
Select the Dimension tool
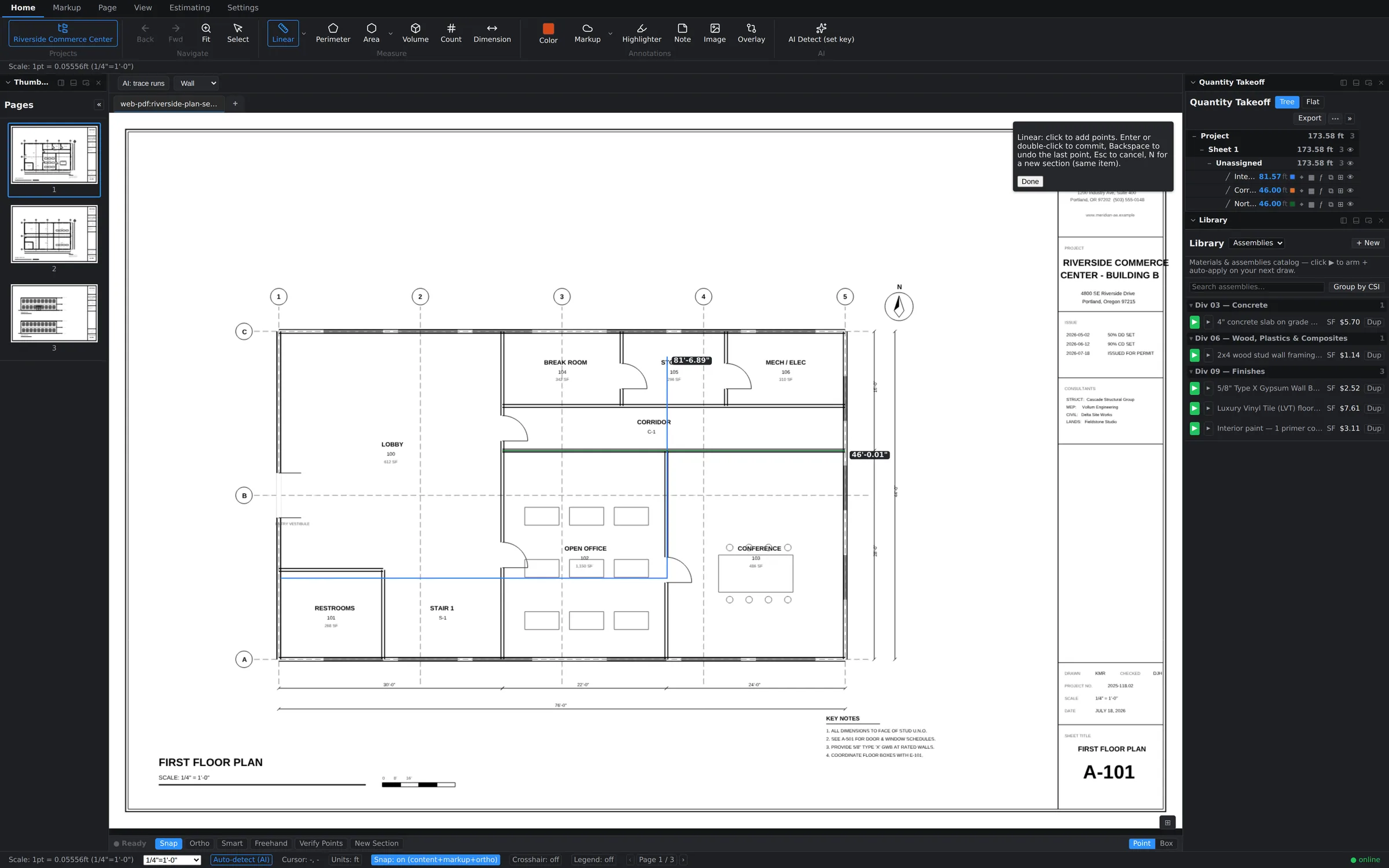(x=492, y=34)
